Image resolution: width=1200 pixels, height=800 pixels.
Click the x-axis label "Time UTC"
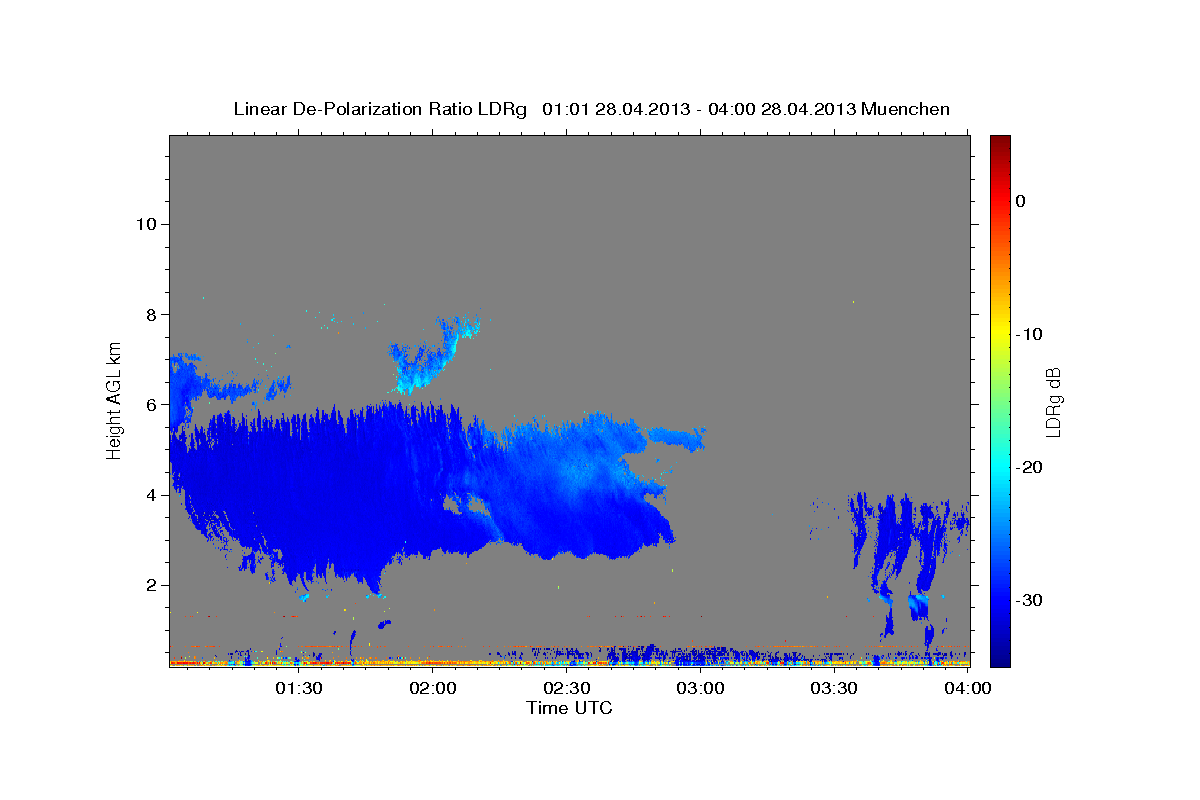569,708
